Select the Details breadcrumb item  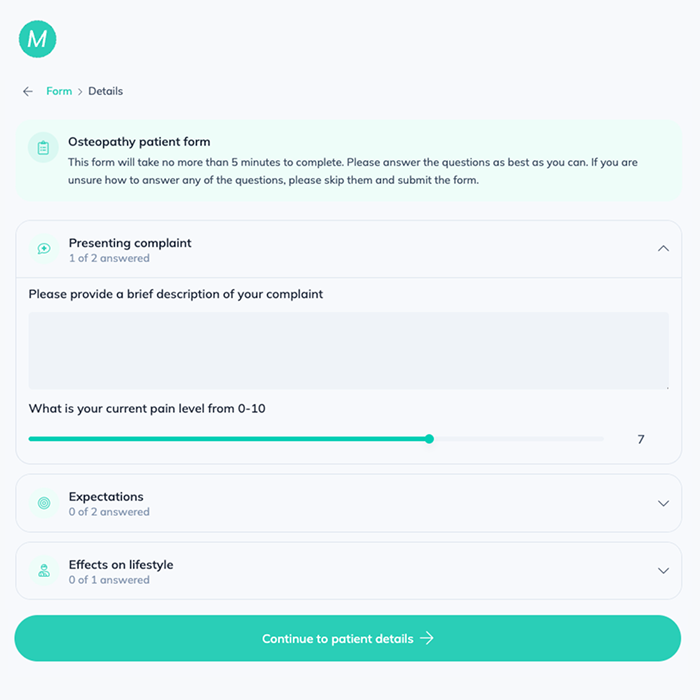(105, 91)
